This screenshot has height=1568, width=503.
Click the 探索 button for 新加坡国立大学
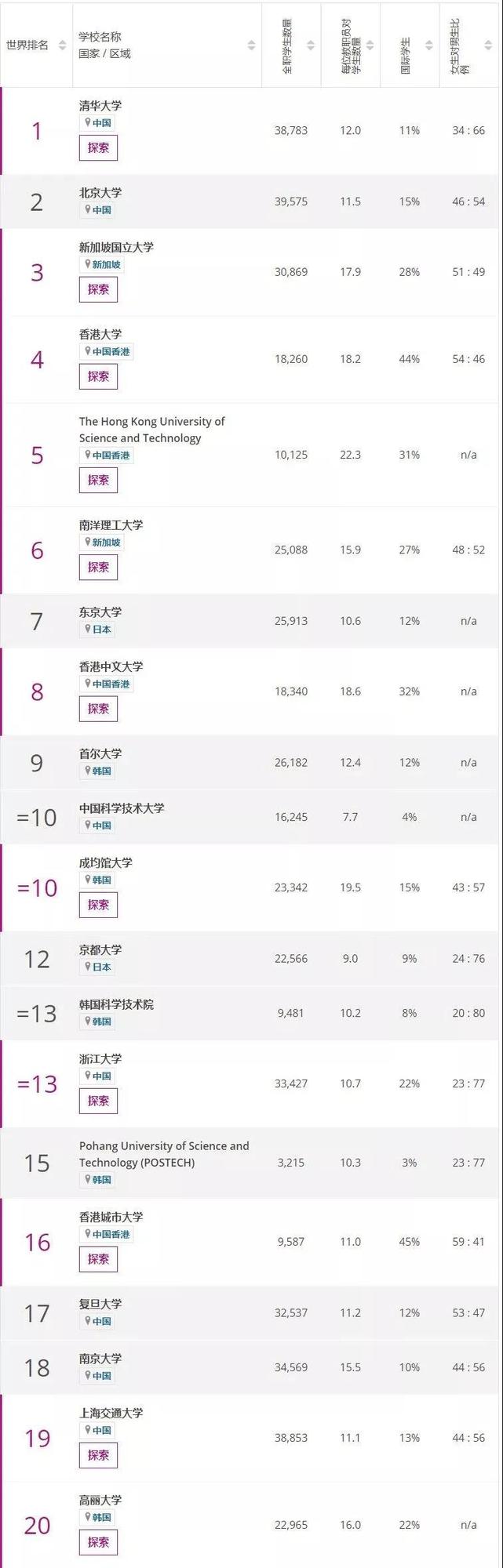(x=98, y=290)
